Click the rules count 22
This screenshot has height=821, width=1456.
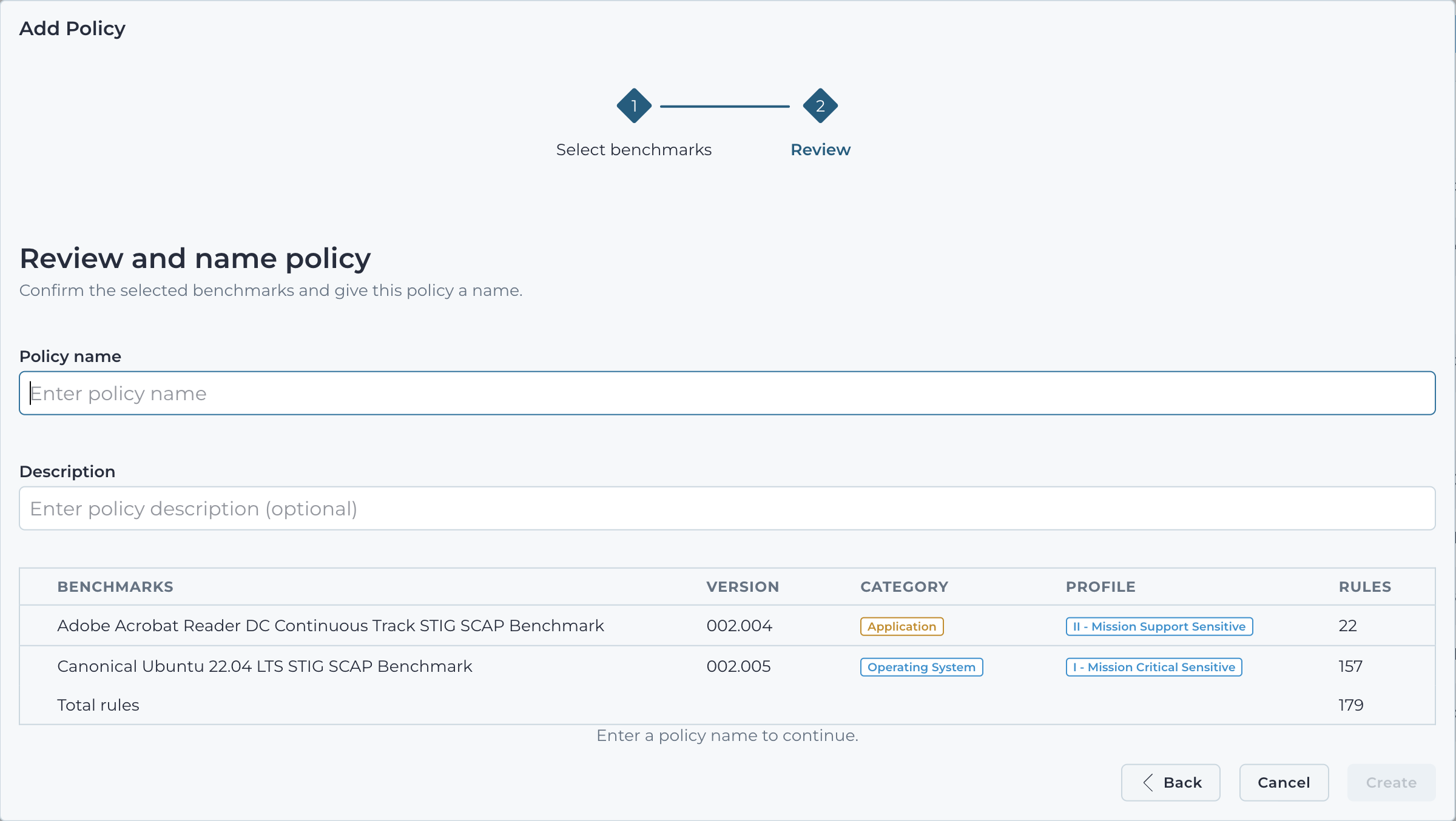coord(1347,626)
